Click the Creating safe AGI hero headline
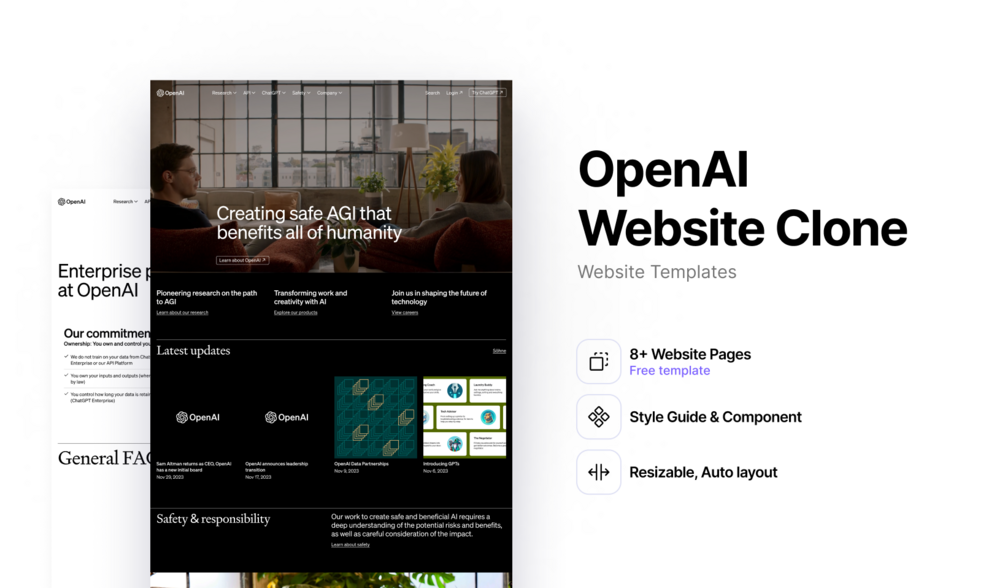Screen dimensions: 1005x588 pos(309,223)
